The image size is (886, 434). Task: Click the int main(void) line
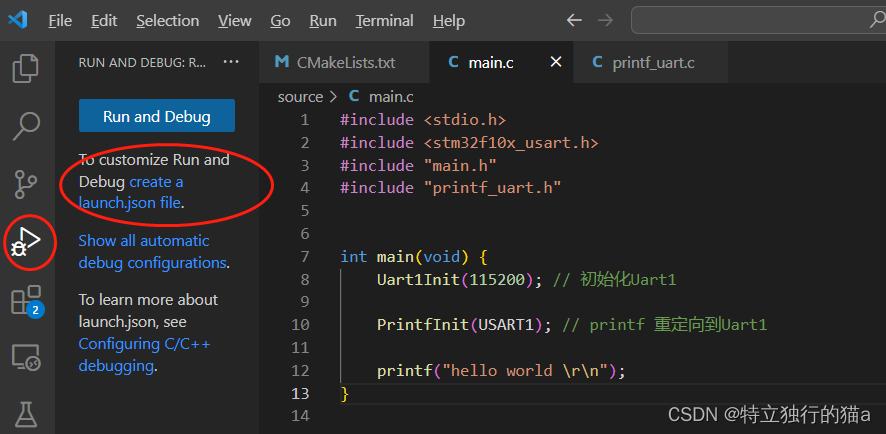tap(413, 257)
